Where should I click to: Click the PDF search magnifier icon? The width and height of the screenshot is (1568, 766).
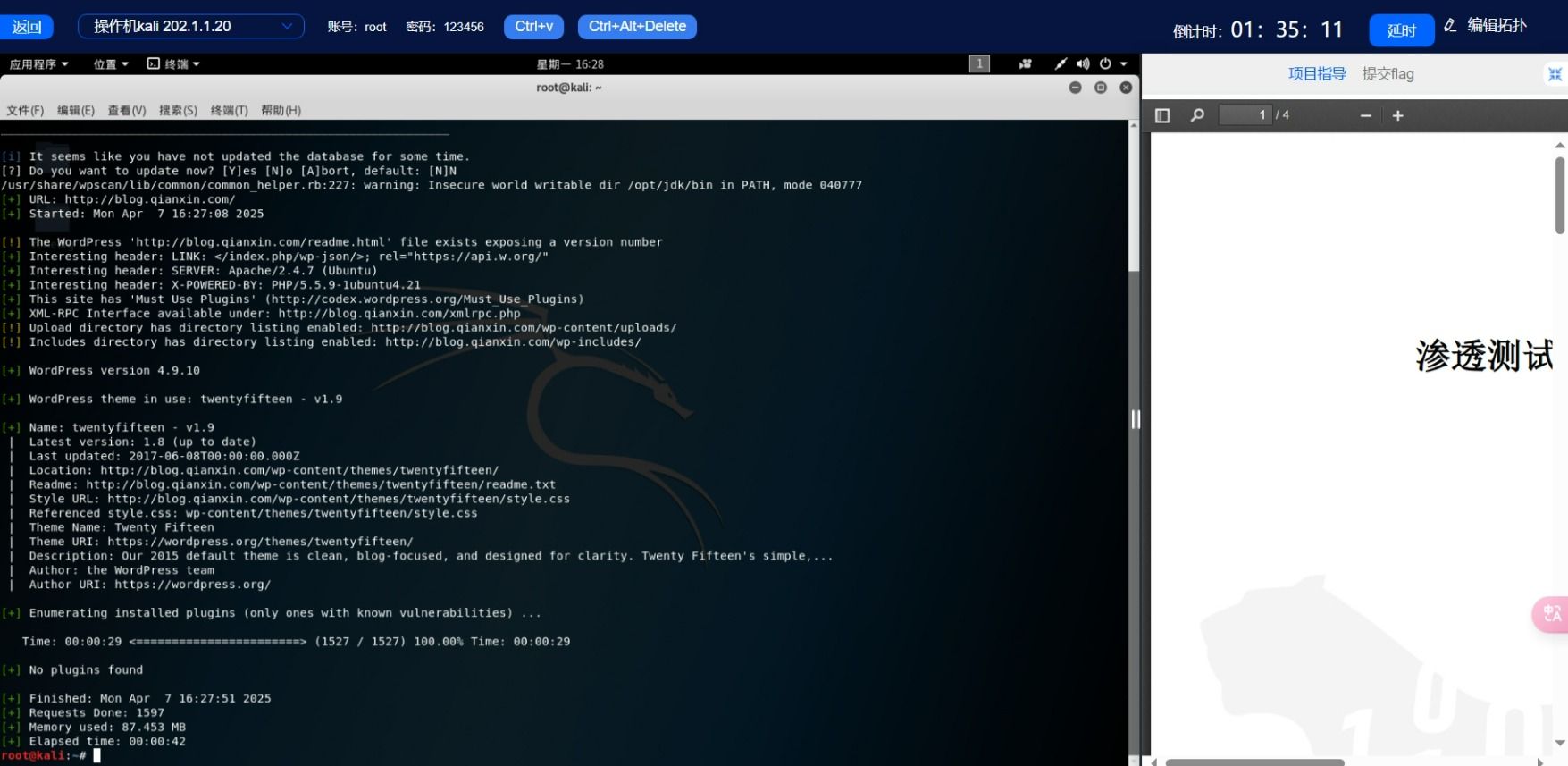pos(1197,115)
